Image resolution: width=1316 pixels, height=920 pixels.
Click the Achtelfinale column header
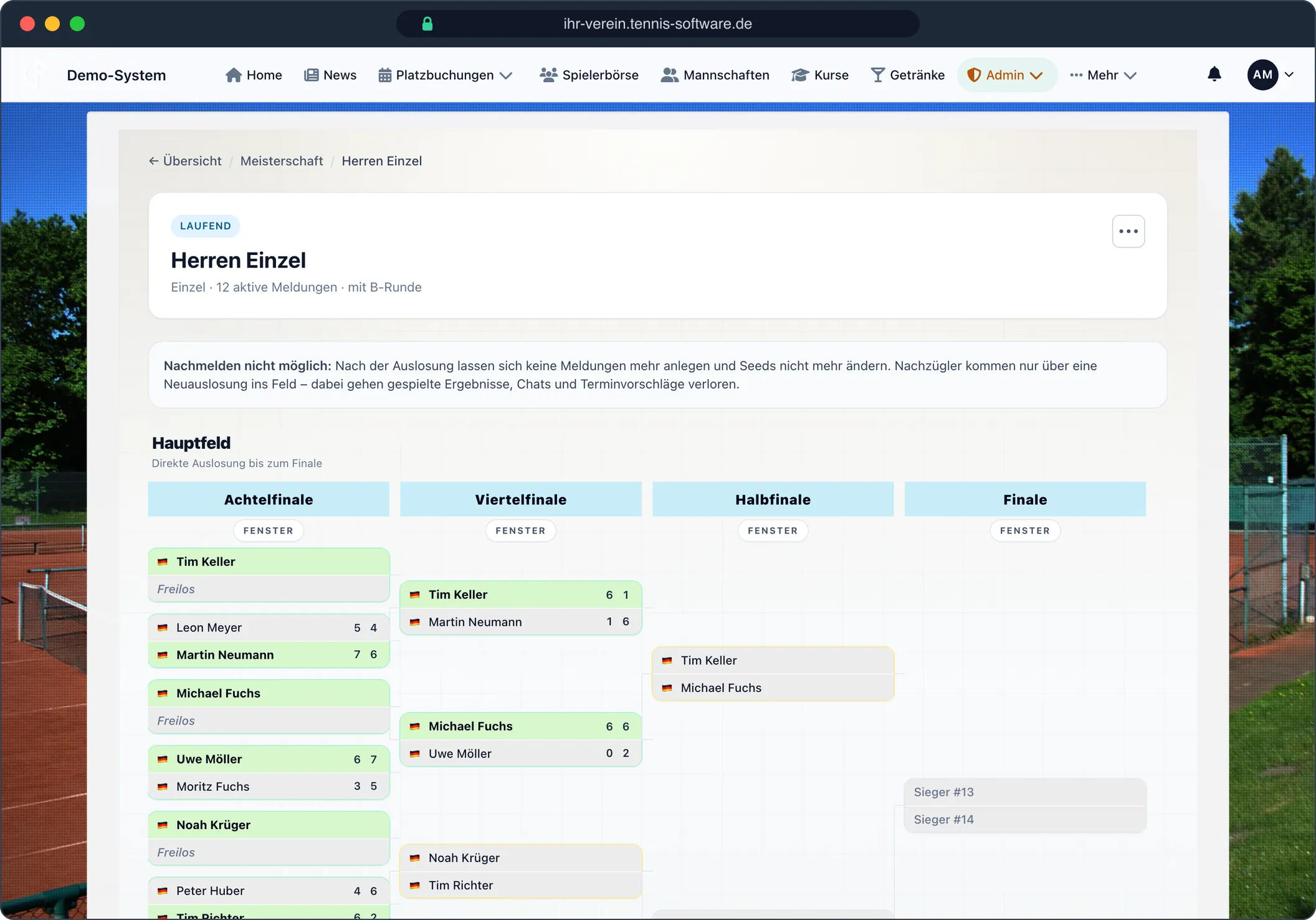[269, 499]
